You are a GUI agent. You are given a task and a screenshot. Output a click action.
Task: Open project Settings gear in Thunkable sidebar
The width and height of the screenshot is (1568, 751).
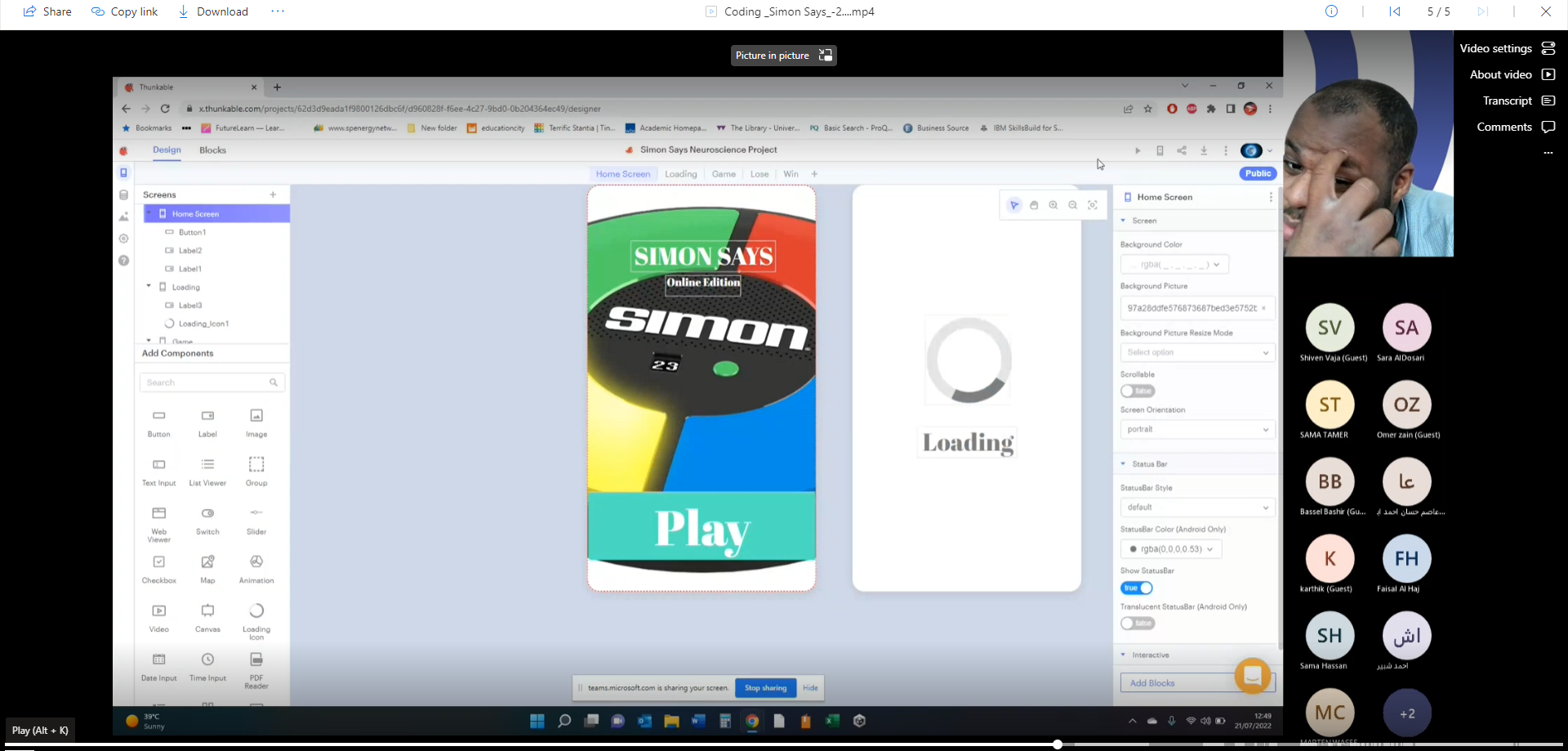point(123,239)
